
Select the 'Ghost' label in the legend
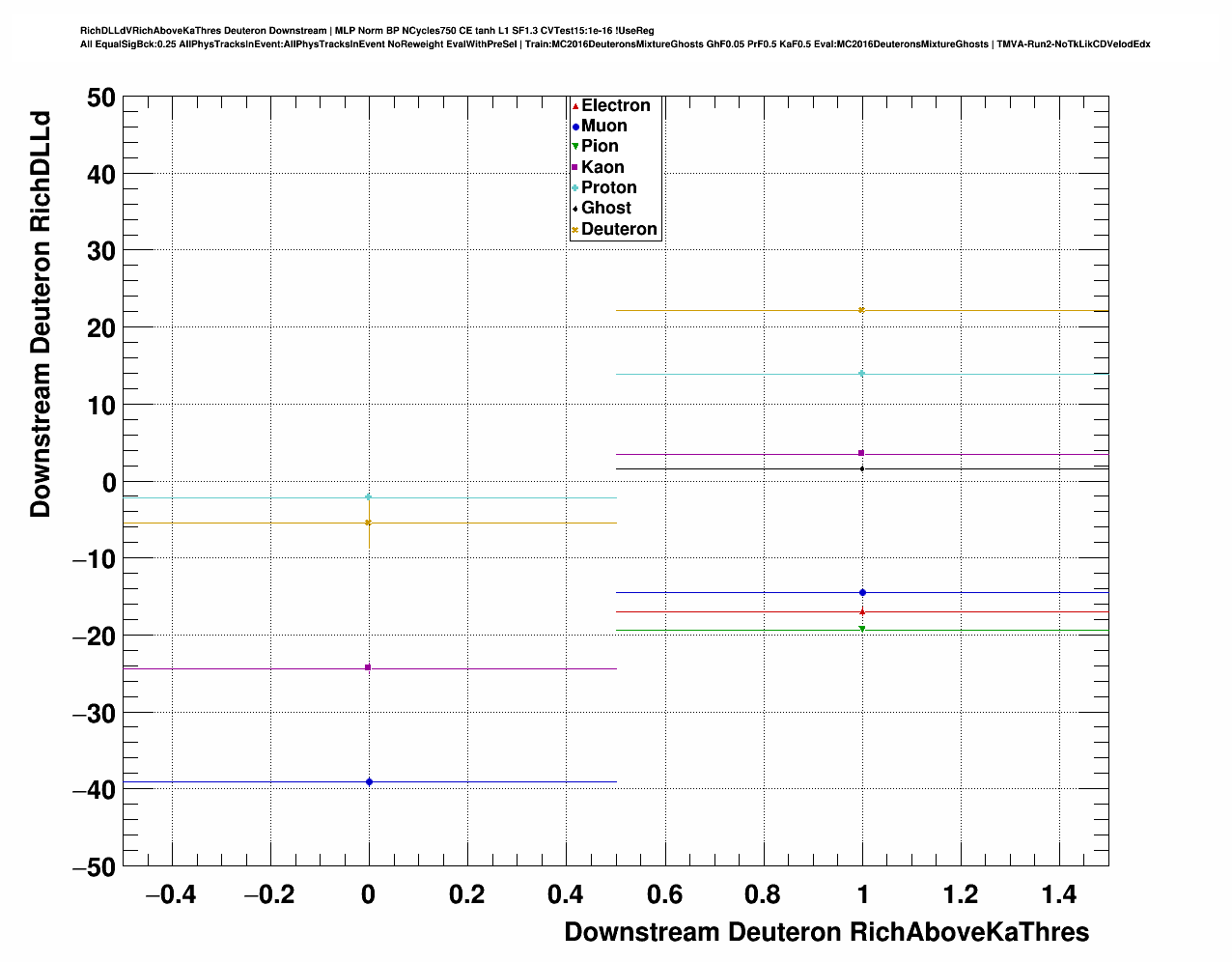(x=605, y=208)
